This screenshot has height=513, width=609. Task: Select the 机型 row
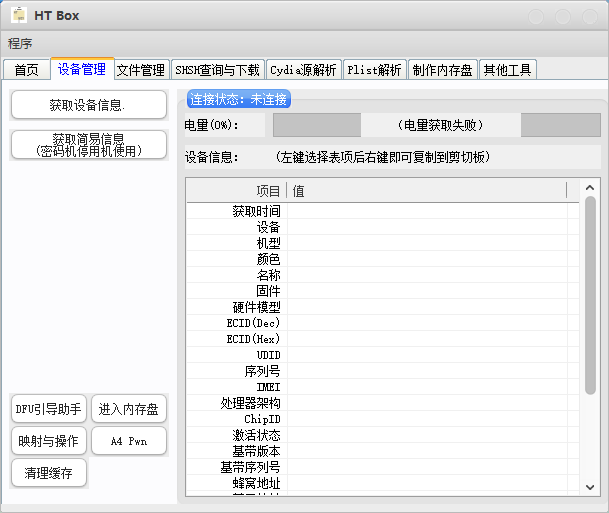[x=382, y=243]
